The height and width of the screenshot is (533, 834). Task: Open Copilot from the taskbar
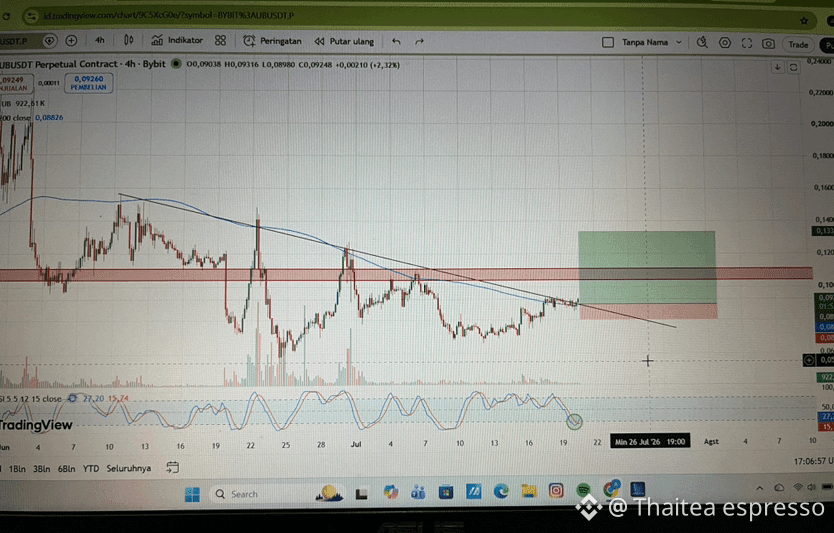click(391, 492)
